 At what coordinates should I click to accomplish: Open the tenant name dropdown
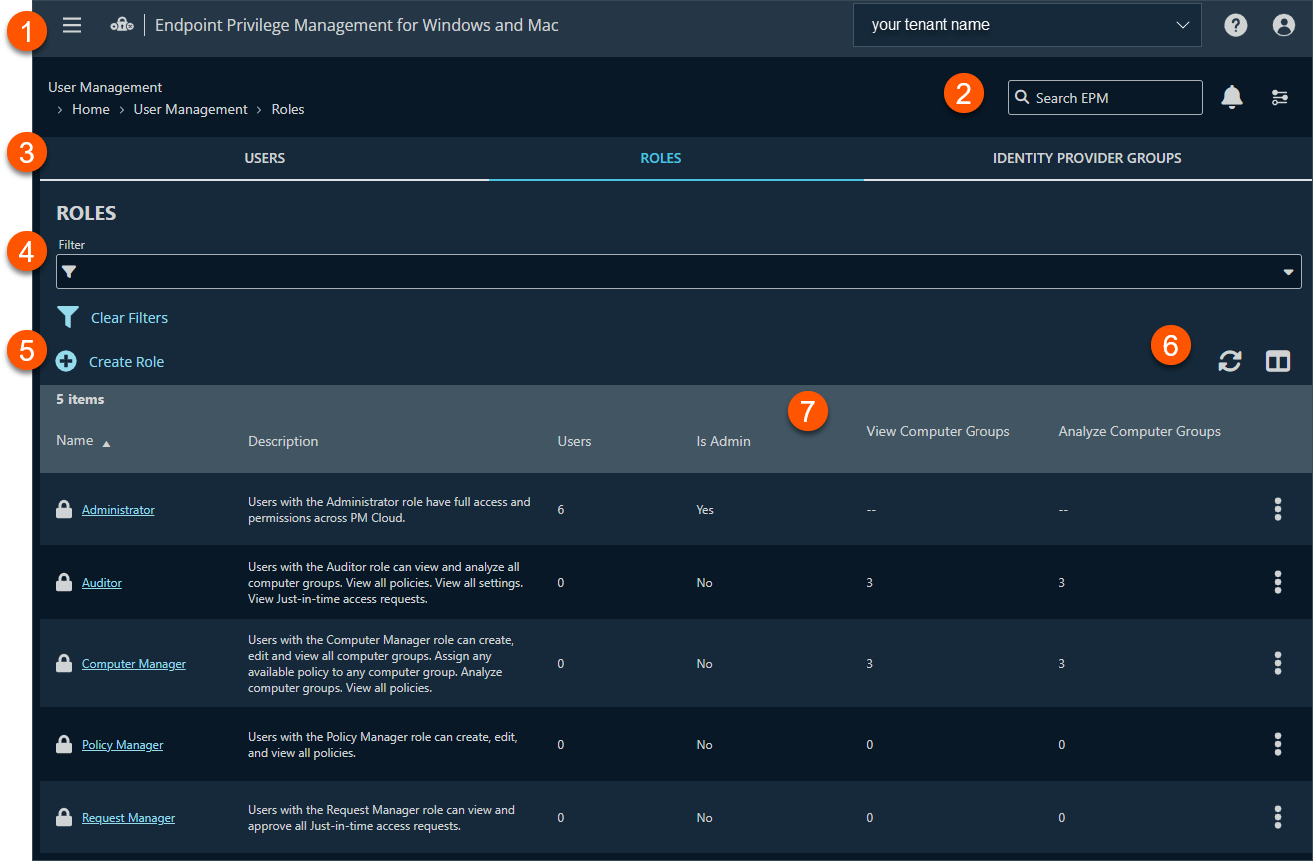pyautogui.click(x=1027, y=25)
